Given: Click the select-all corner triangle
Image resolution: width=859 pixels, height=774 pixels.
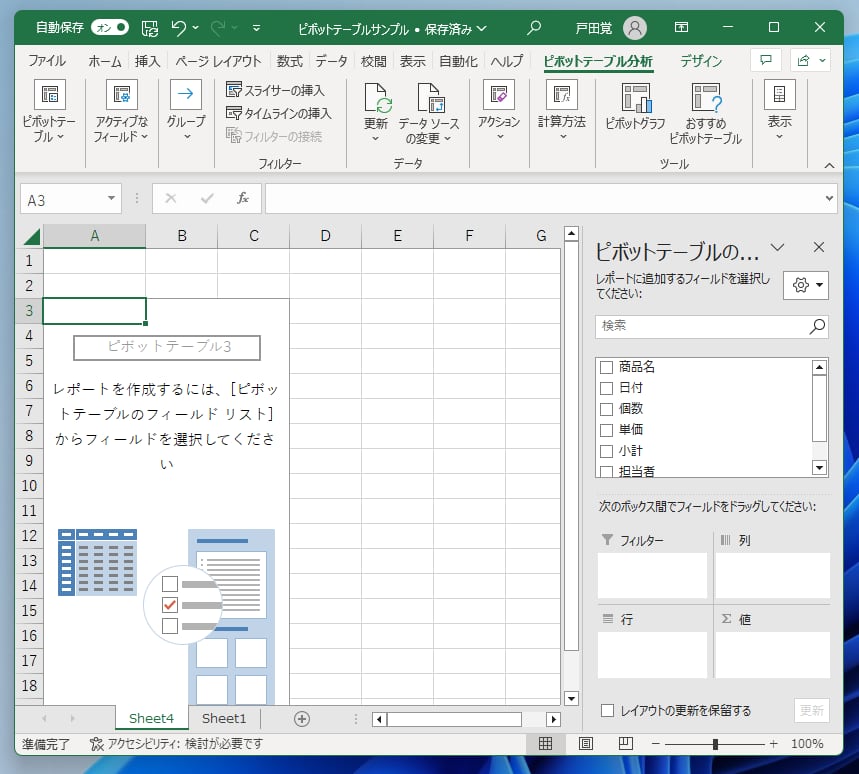Looking at the screenshot, I should coord(32,236).
